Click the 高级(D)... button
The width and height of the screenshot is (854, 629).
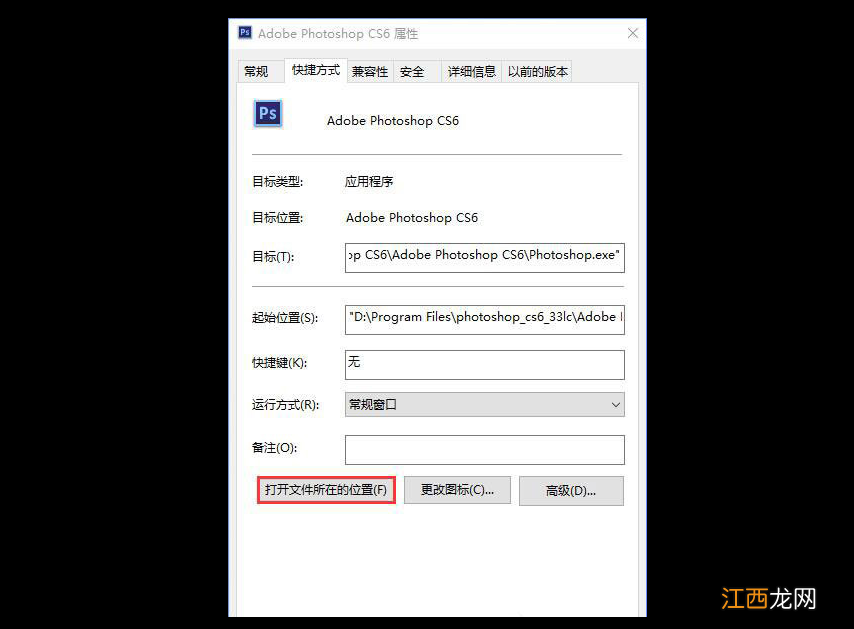tap(571, 491)
